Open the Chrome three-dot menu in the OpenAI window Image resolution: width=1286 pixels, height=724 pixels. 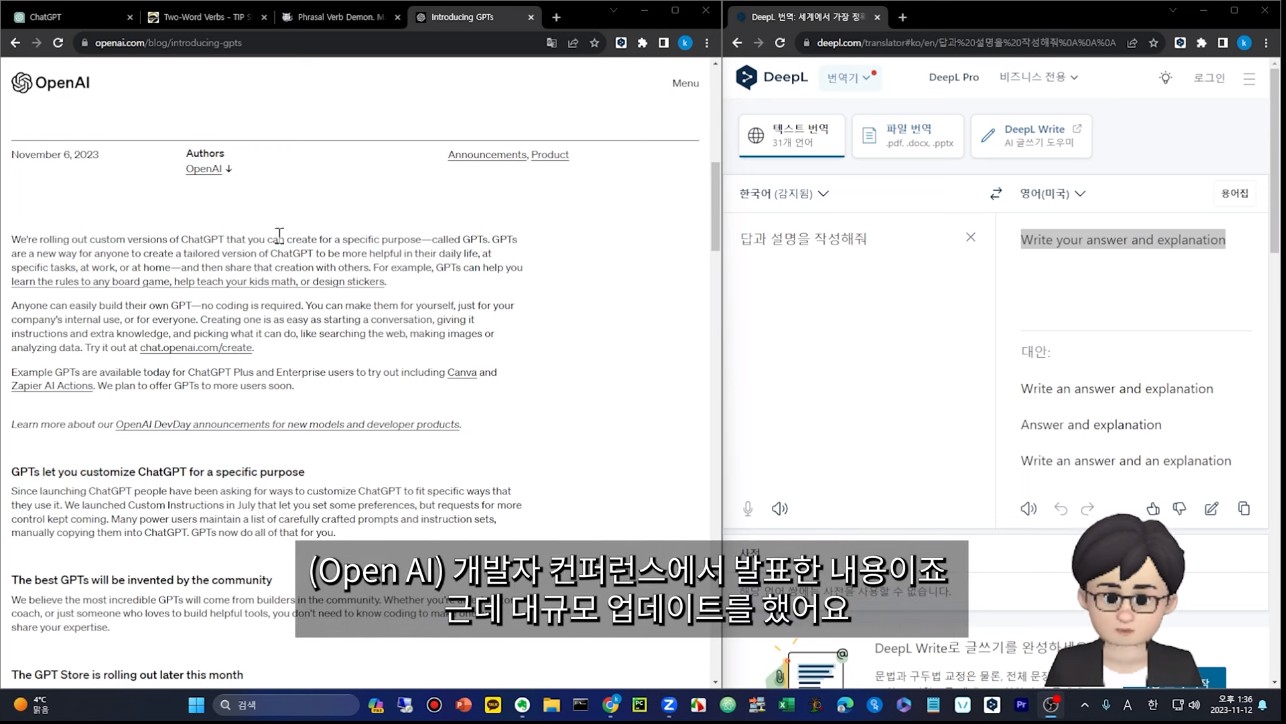point(707,43)
